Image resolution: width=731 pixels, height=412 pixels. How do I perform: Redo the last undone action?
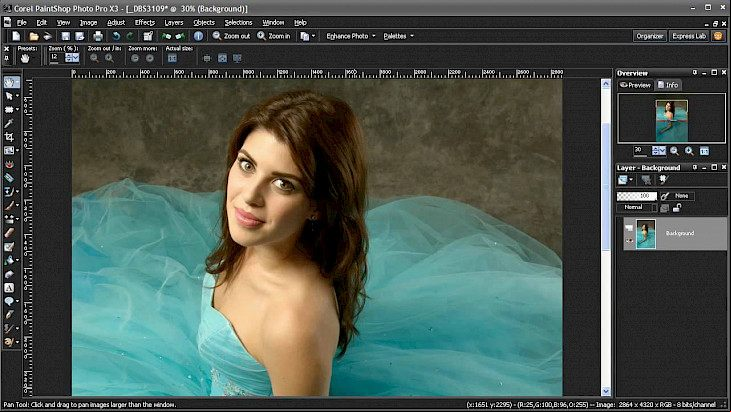[130, 36]
